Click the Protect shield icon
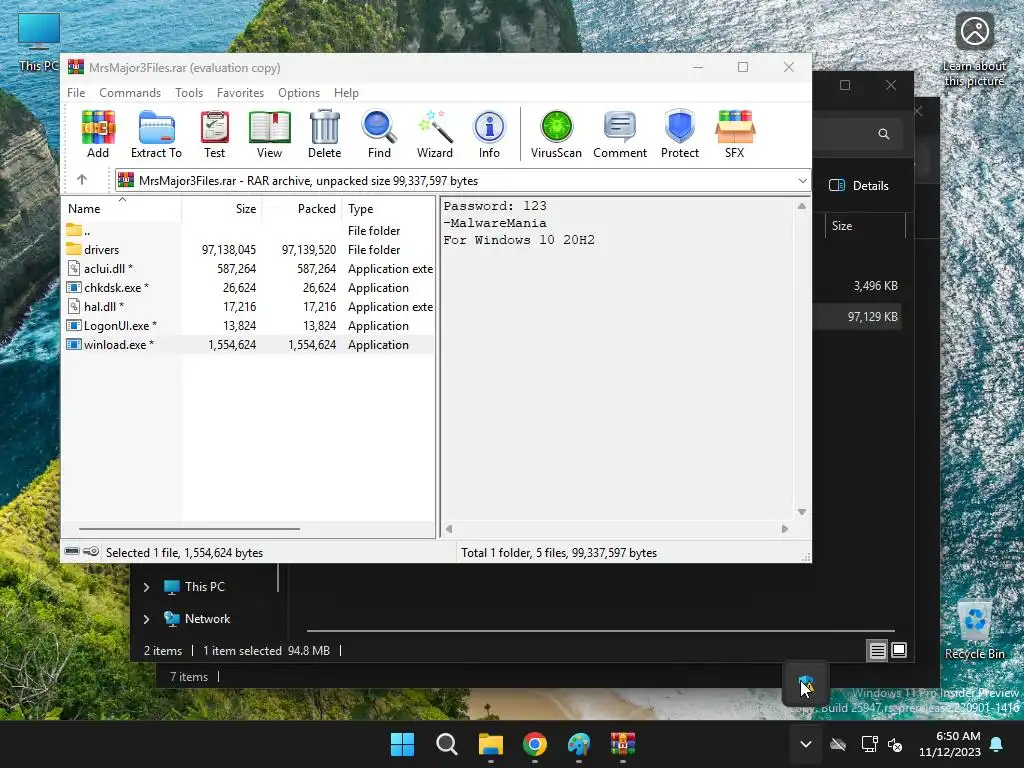1024x768 pixels. [680, 134]
